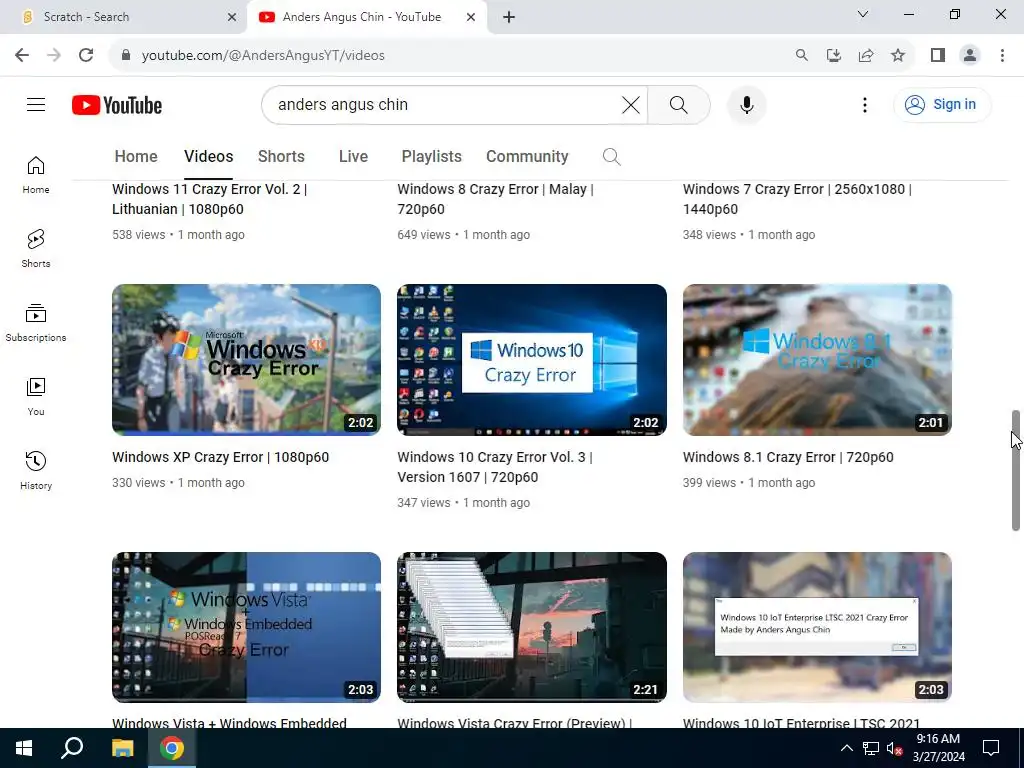Toggle Chrome side panel

pos(938,55)
